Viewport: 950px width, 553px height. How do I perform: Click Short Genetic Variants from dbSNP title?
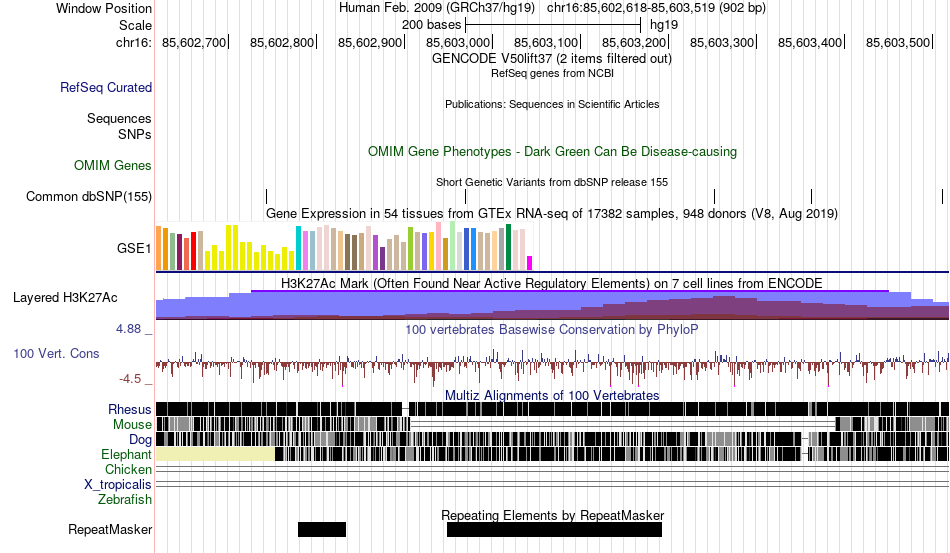pos(552,182)
